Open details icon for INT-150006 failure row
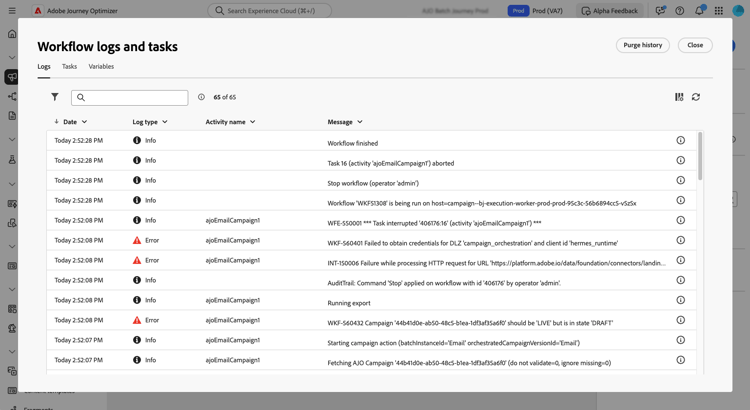Screen dimensions: 750x410 click(x=680, y=260)
